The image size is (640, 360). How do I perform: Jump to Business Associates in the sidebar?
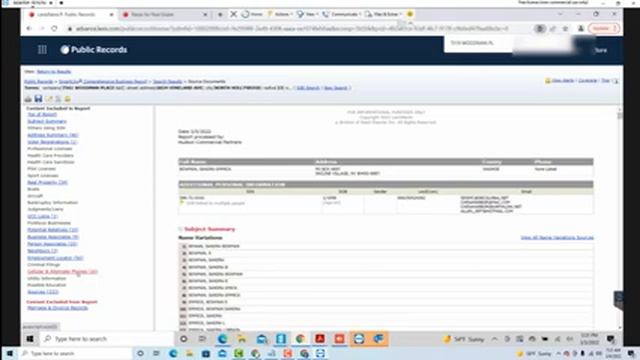click(x=53, y=237)
